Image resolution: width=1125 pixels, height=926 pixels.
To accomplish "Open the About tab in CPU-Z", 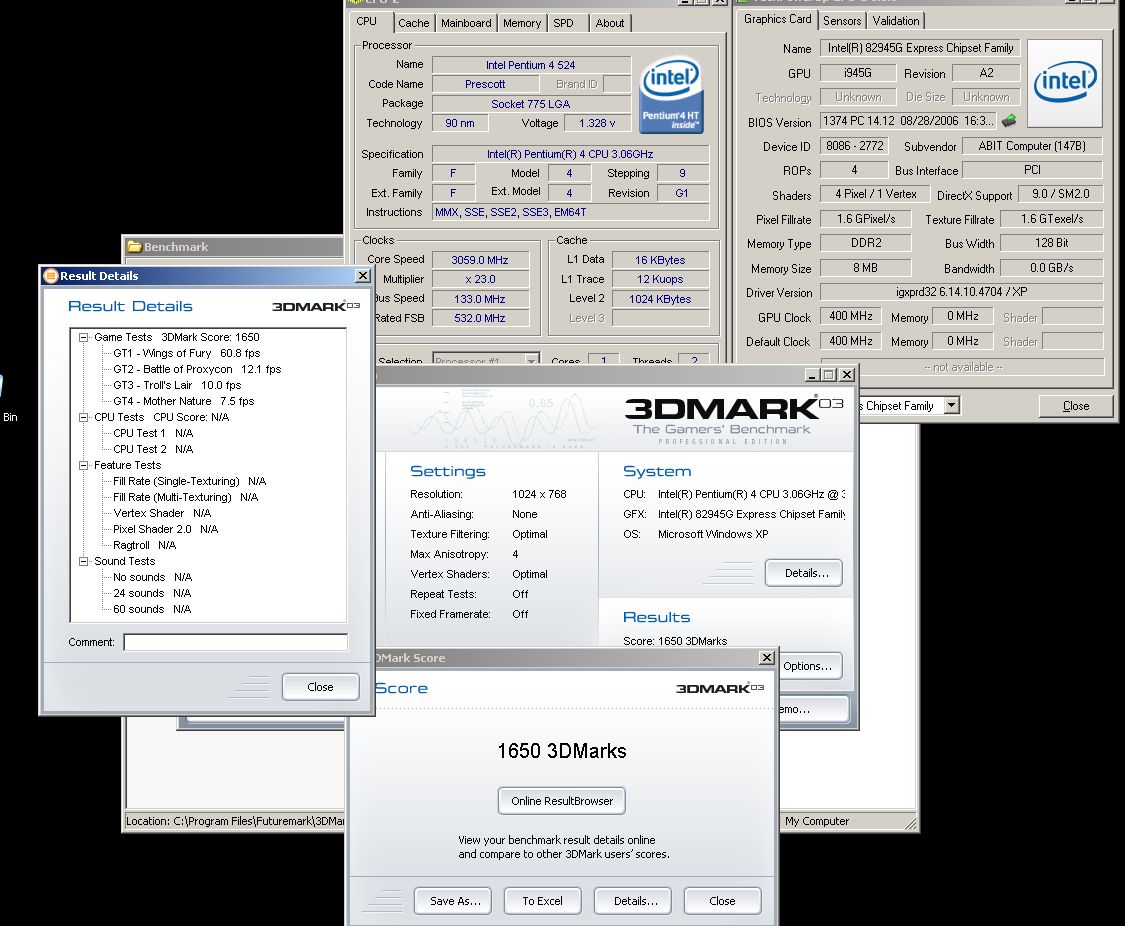I will point(609,23).
